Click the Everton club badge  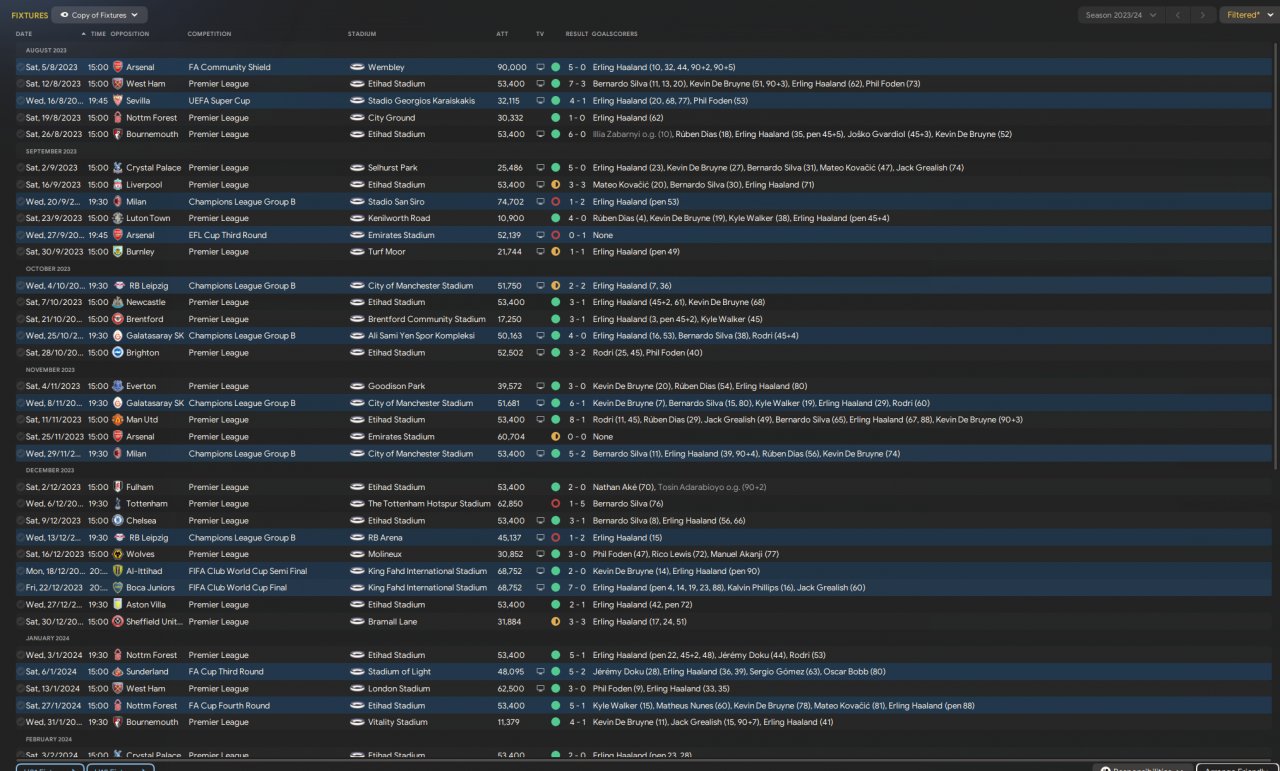118,386
